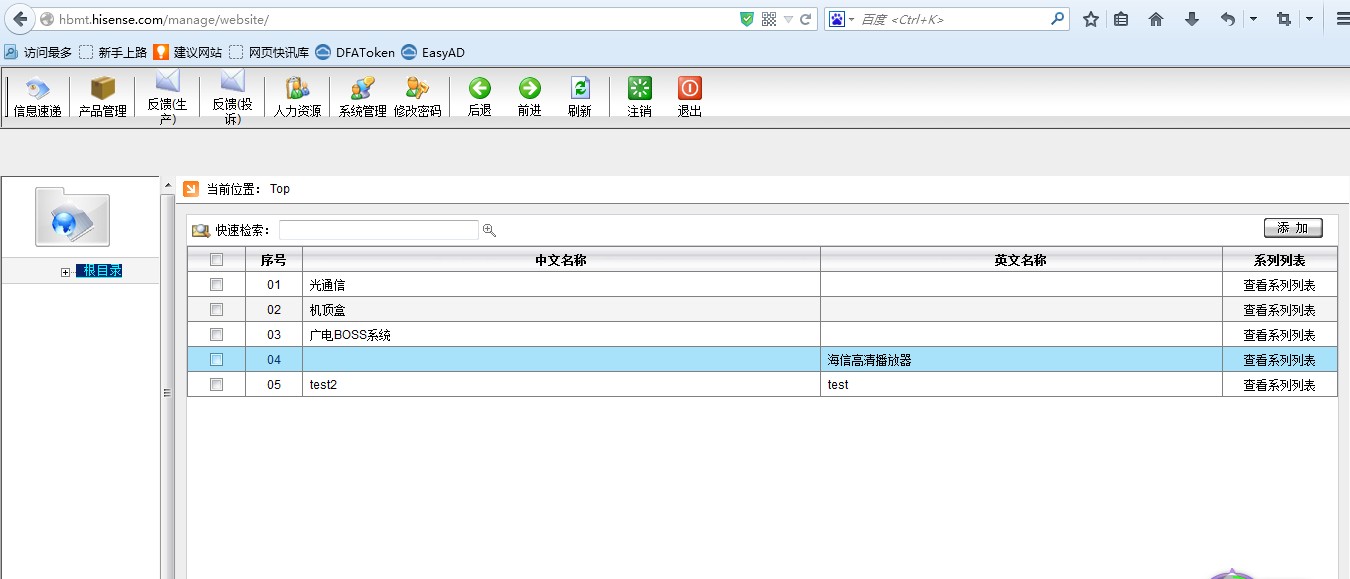Viewport: 1350px width, 579px height.
Task: Click 查看系列列表 for 机顶盒
Action: pos(1279,310)
